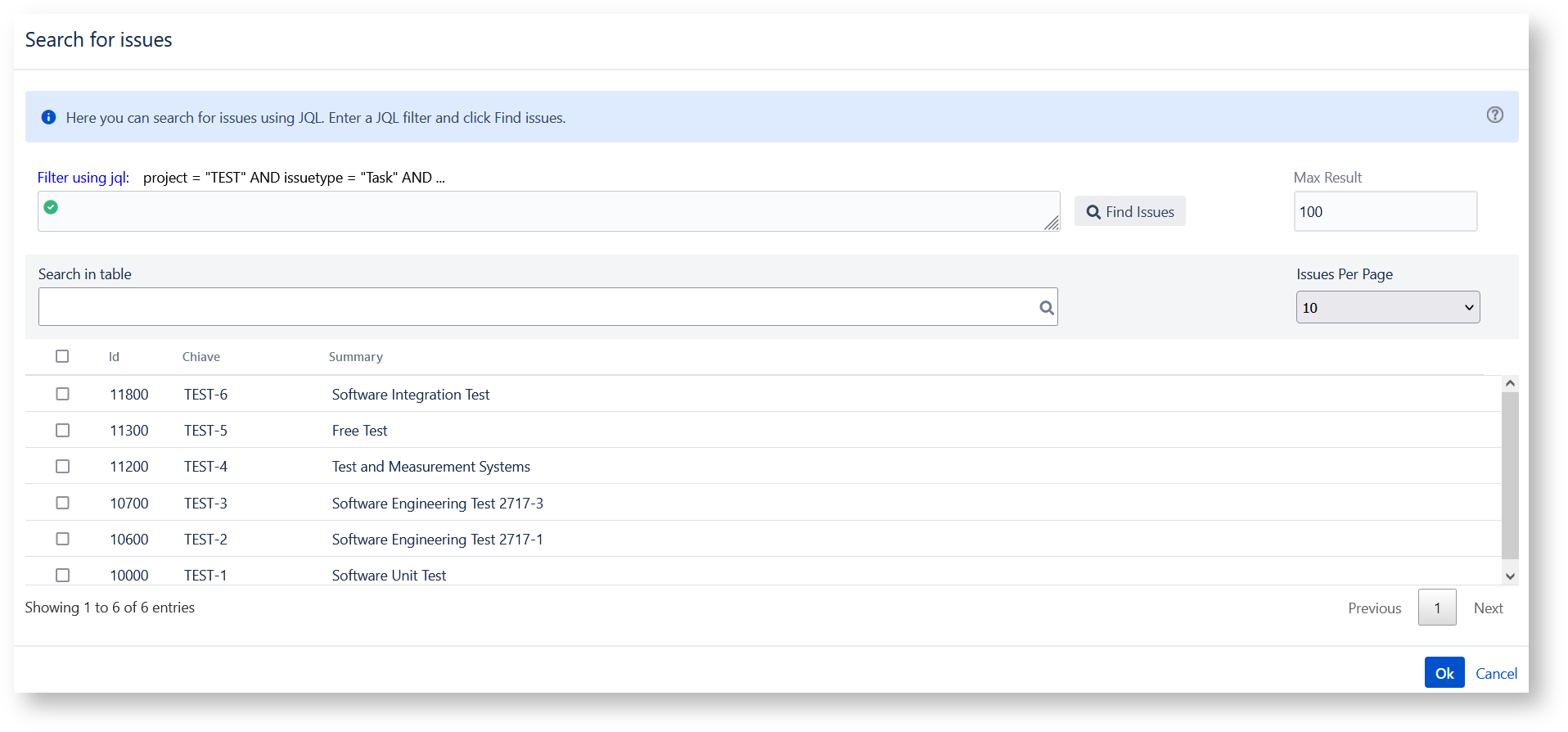Image resolution: width=1568 pixels, height=732 pixels.
Task: Click the textarea resize handle of JQL field
Action: [1052, 223]
